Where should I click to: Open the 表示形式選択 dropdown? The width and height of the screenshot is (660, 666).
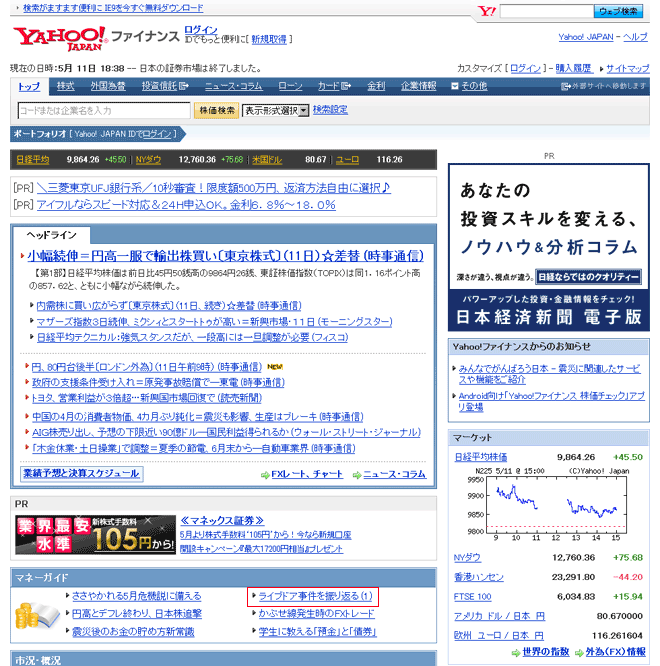point(275,110)
